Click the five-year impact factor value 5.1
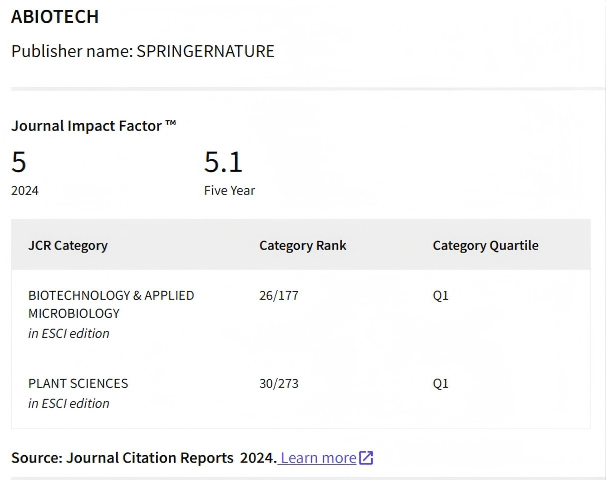607x480 pixels. (x=223, y=161)
